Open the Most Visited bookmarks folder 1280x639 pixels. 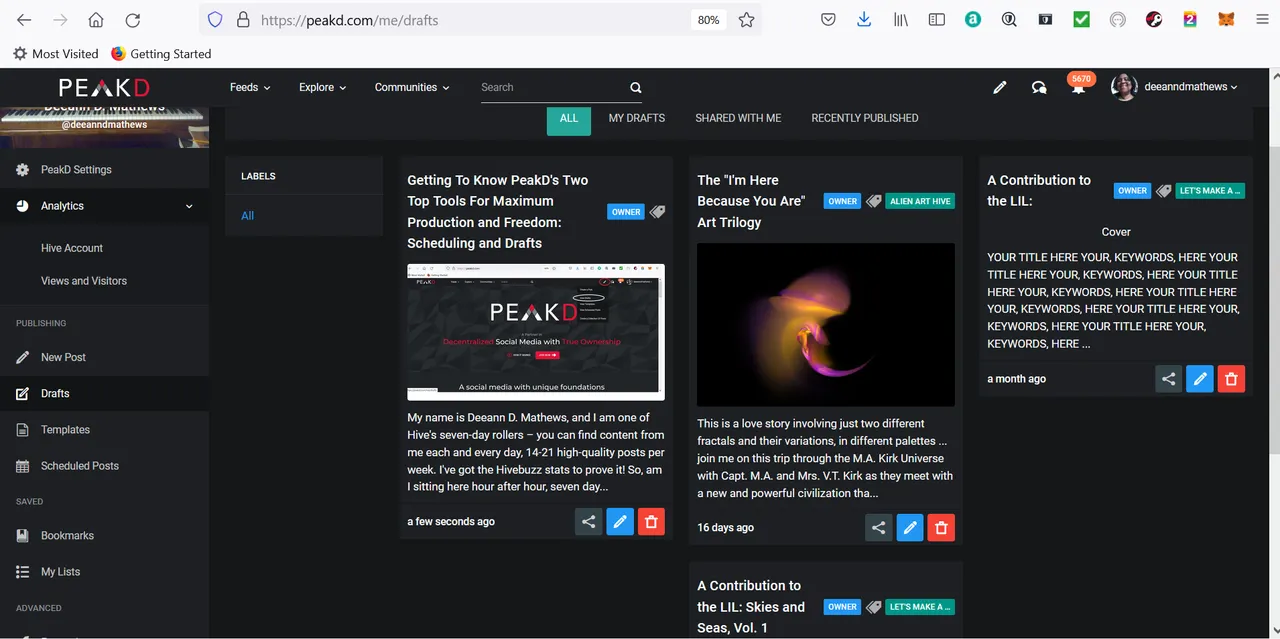(x=56, y=54)
